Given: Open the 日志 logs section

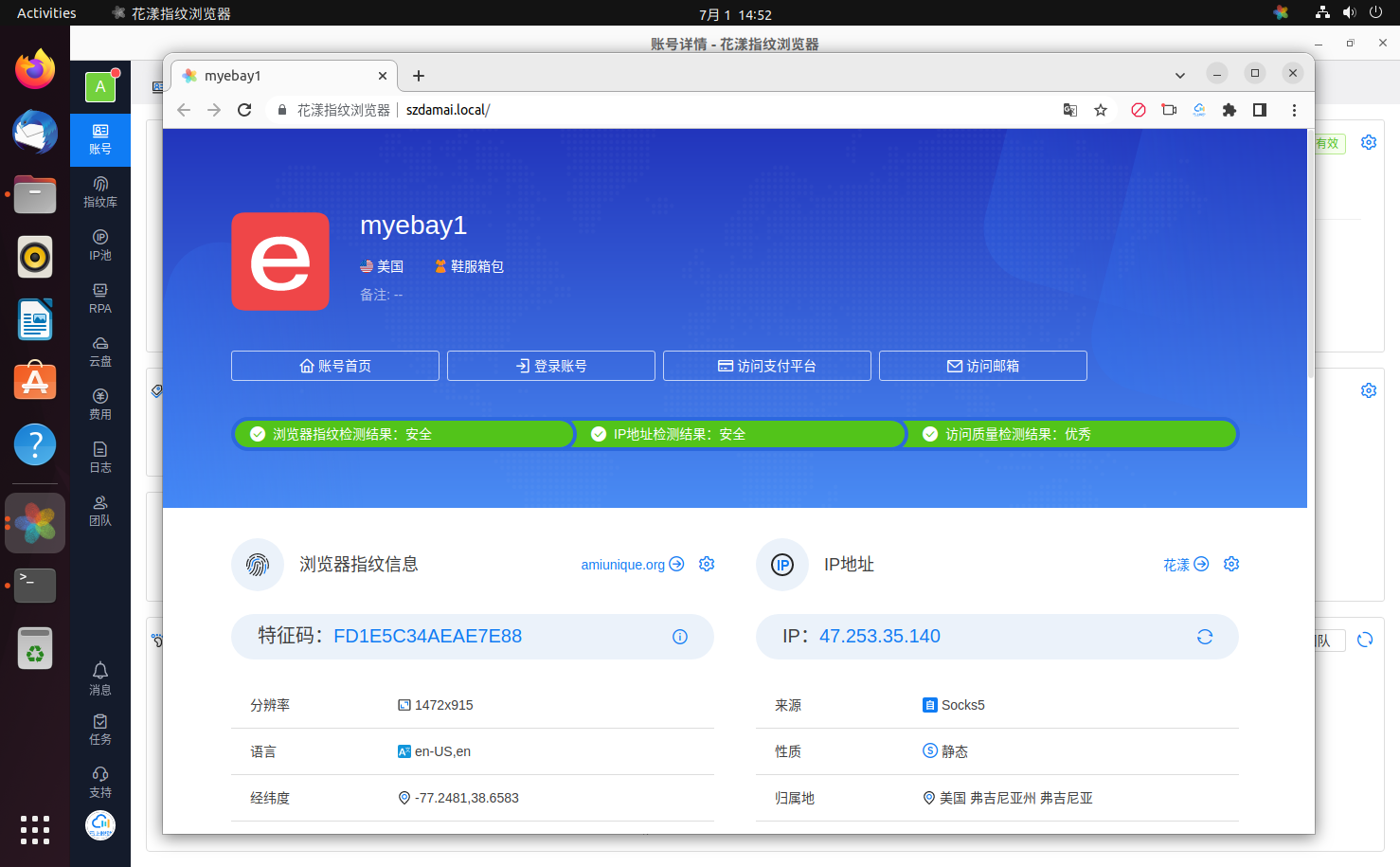Looking at the screenshot, I should [100, 457].
